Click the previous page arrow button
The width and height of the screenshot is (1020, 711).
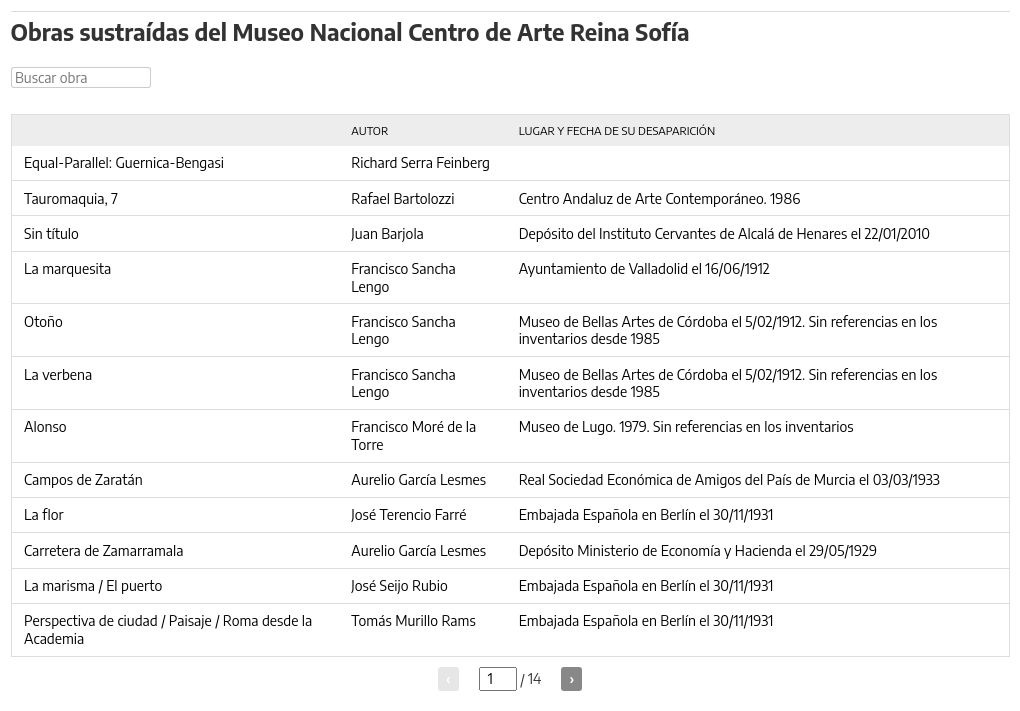coord(448,679)
